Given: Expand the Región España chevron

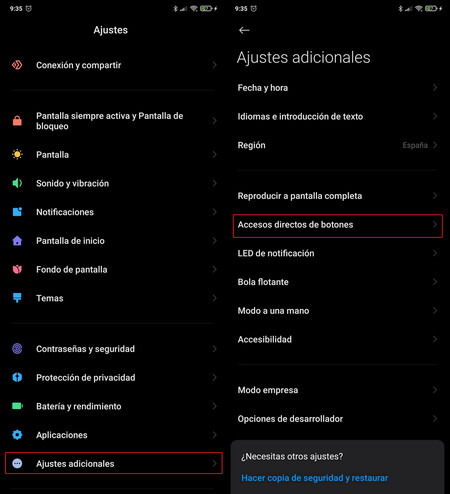Looking at the screenshot, I should click(x=435, y=145).
